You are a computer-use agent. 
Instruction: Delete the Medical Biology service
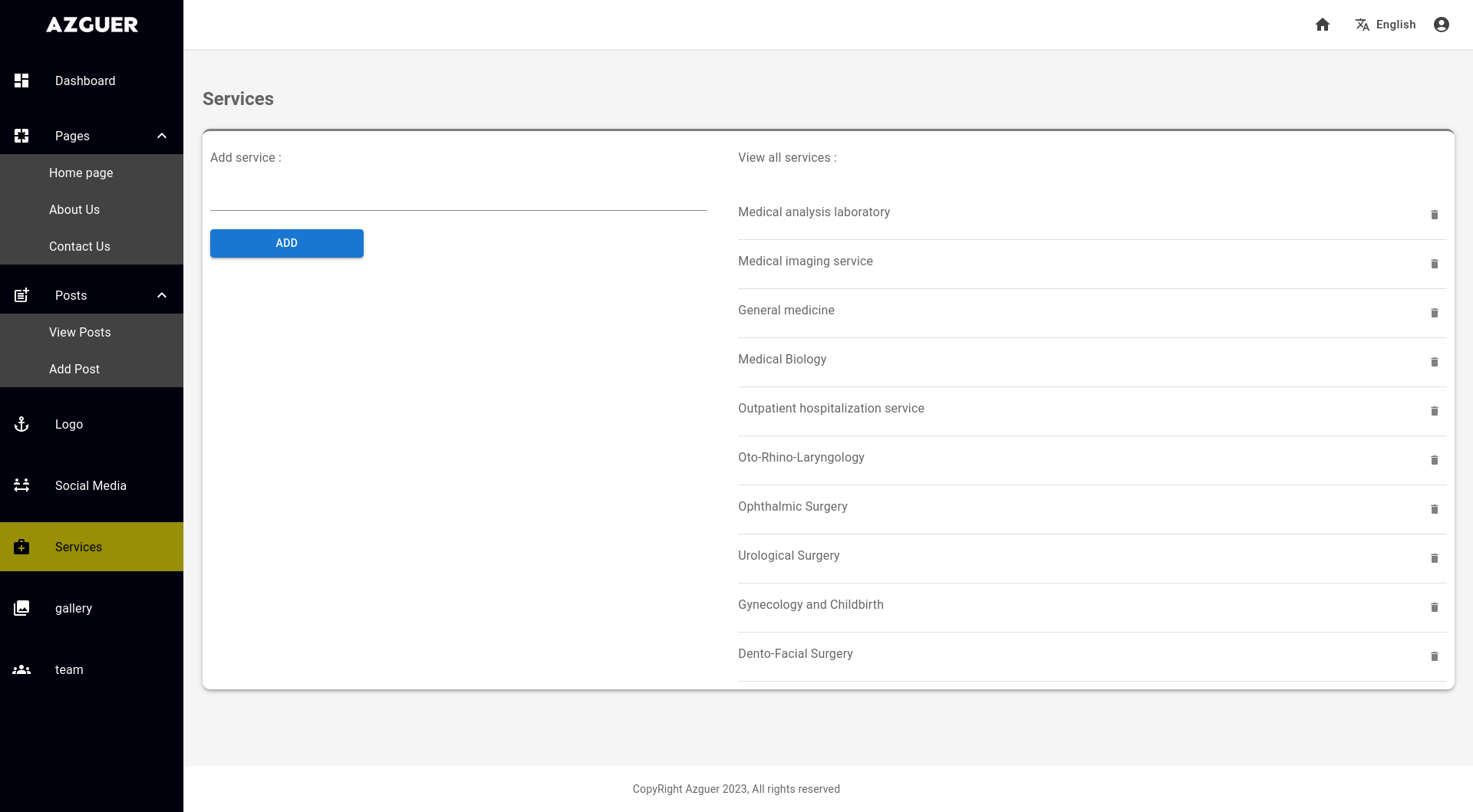[x=1434, y=362]
